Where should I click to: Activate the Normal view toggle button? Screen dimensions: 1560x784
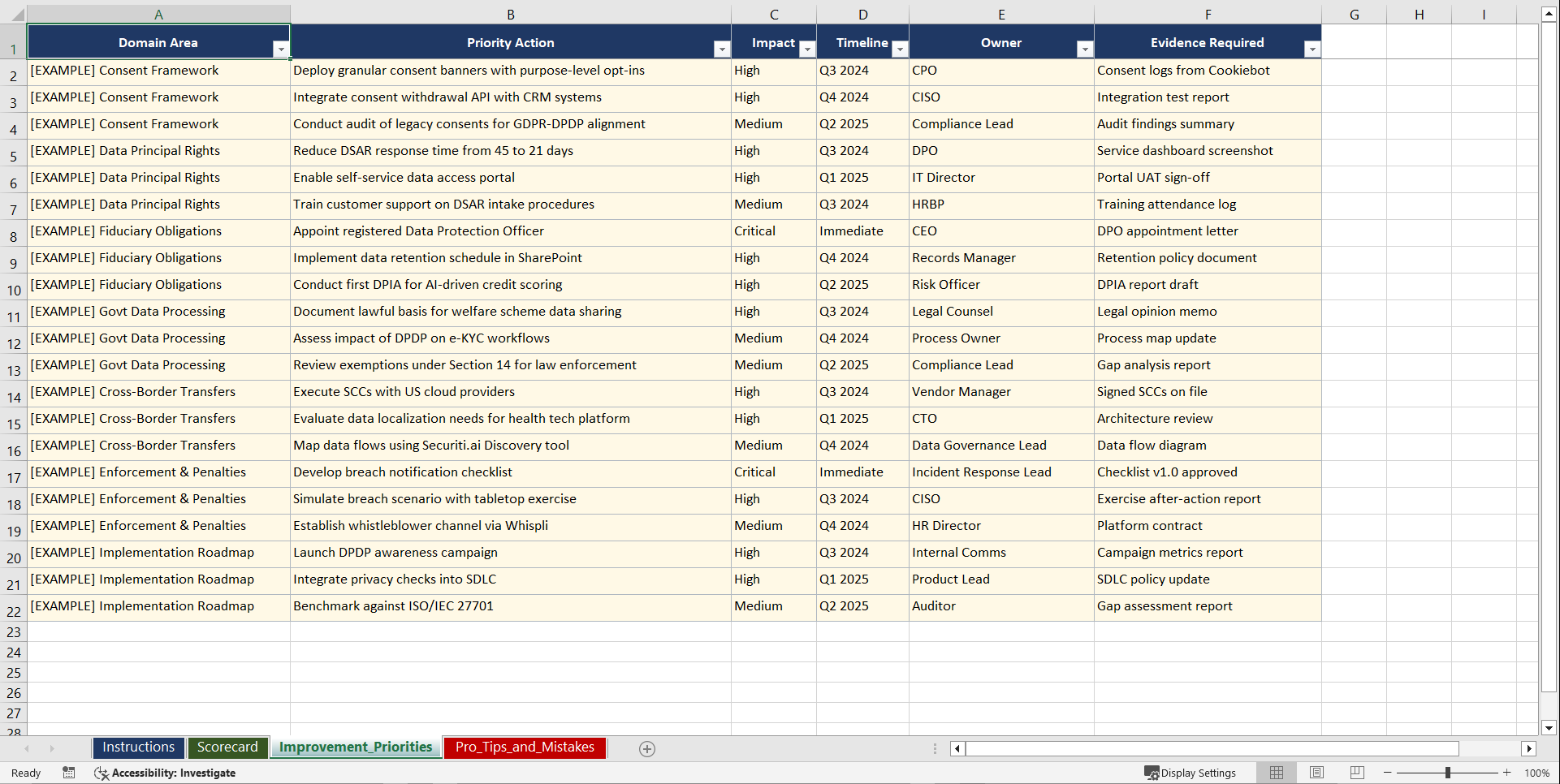[1276, 773]
